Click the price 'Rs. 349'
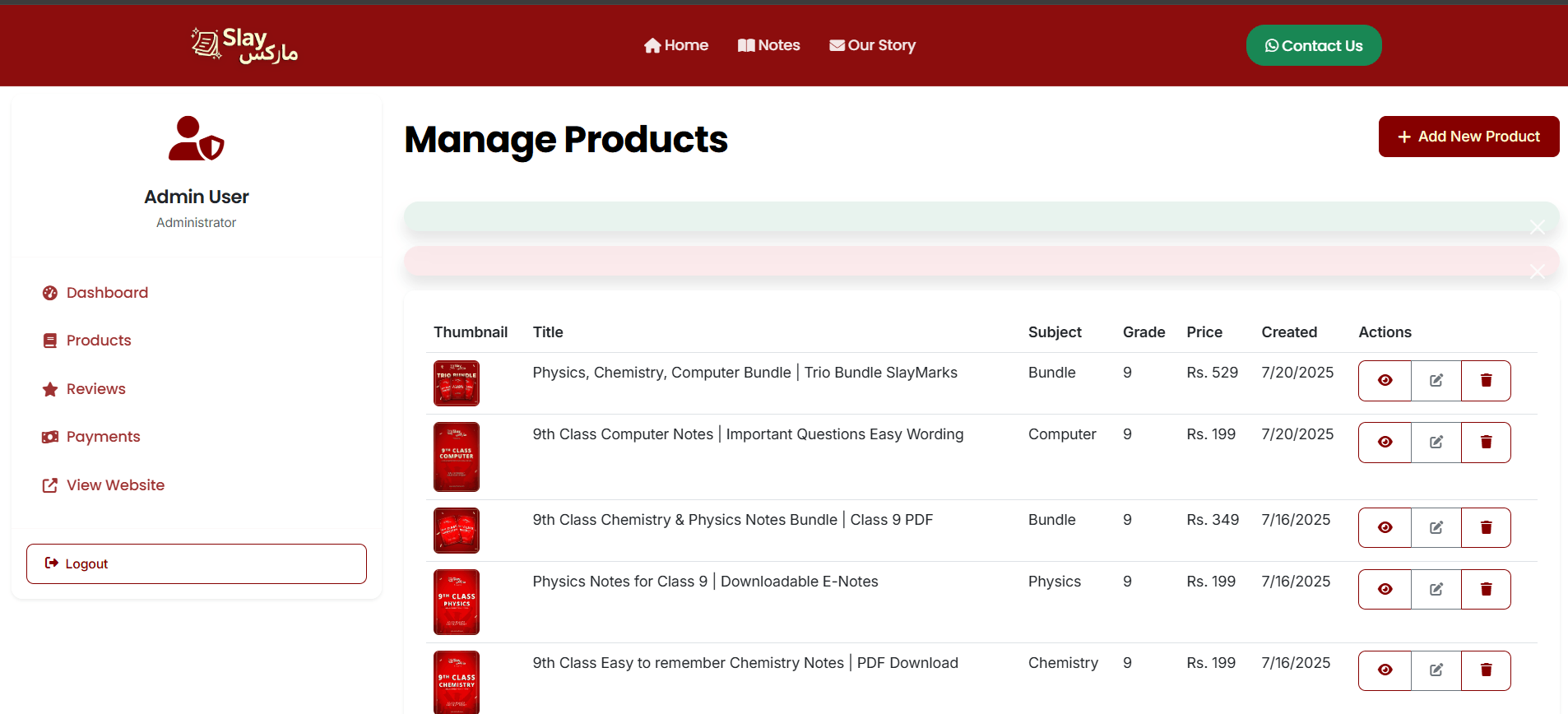 (1213, 520)
